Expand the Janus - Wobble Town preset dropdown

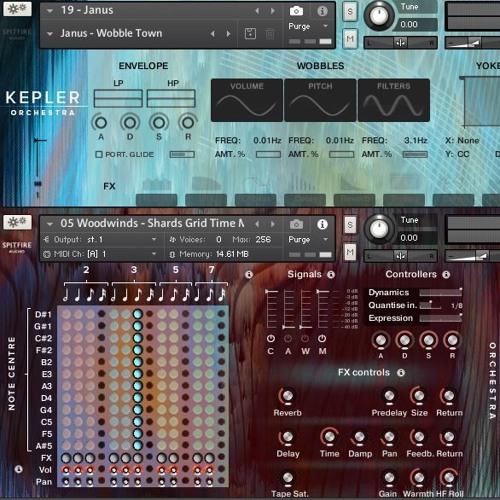[50, 34]
